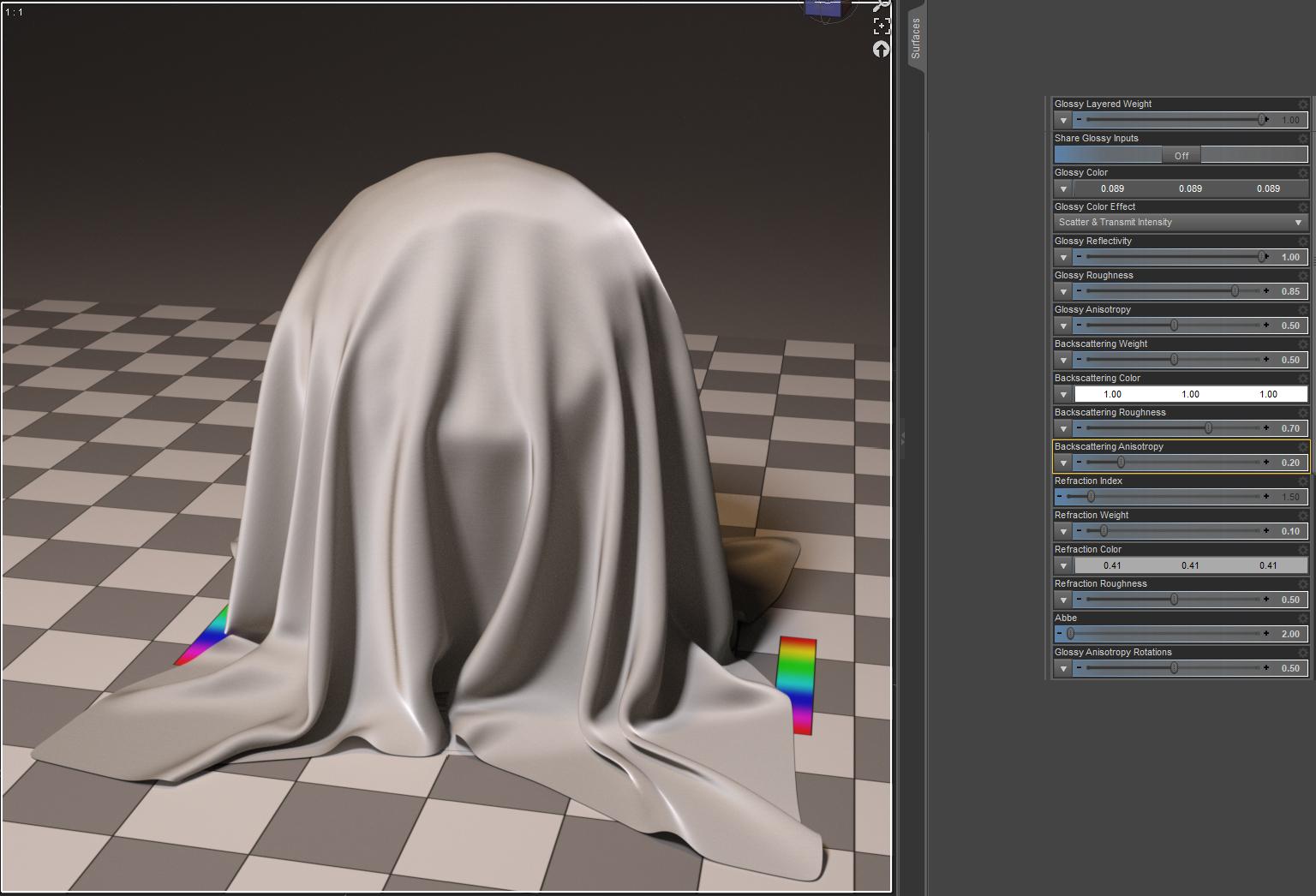Click the white Backscattering Color swatch

[x=1190, y=394]
